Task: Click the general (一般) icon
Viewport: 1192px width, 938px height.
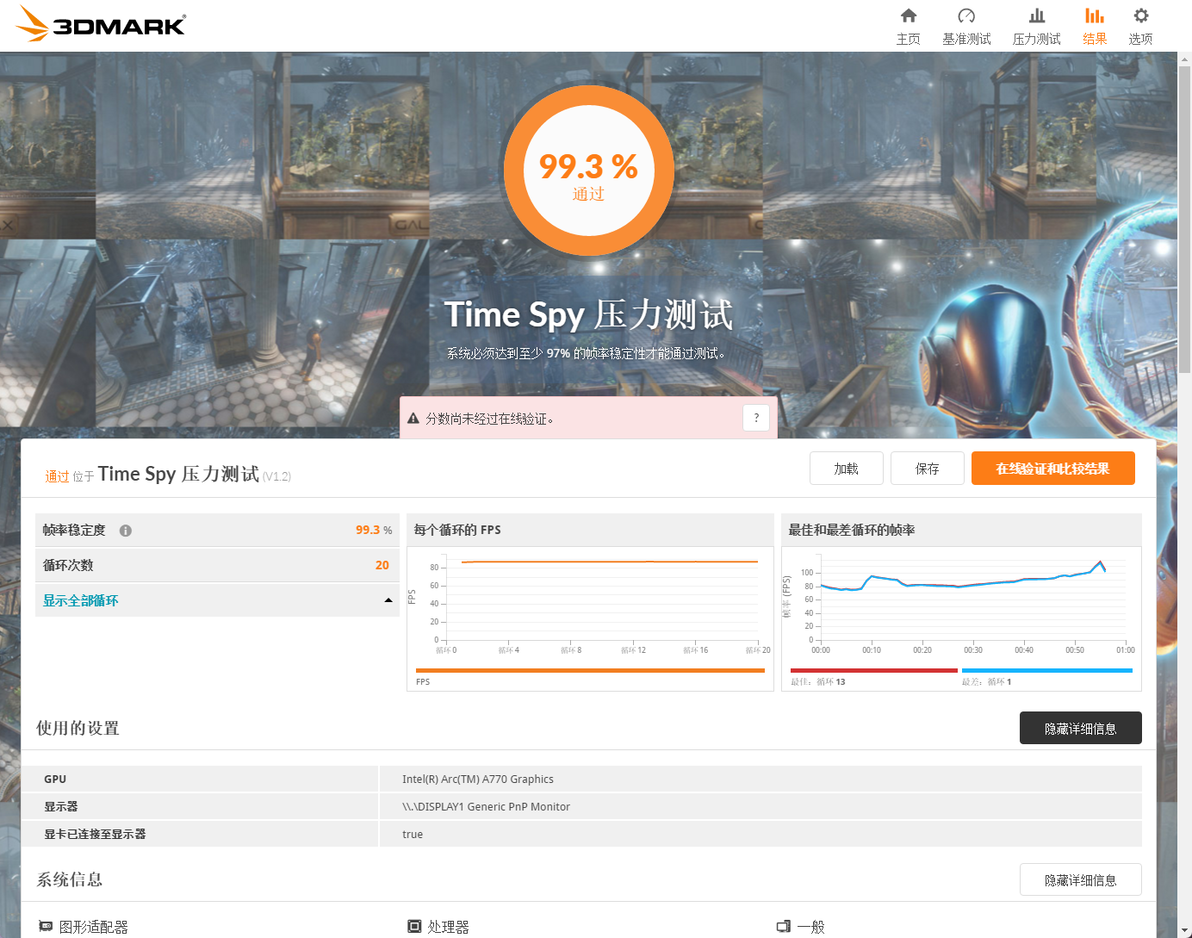Action: coord(783,926)
